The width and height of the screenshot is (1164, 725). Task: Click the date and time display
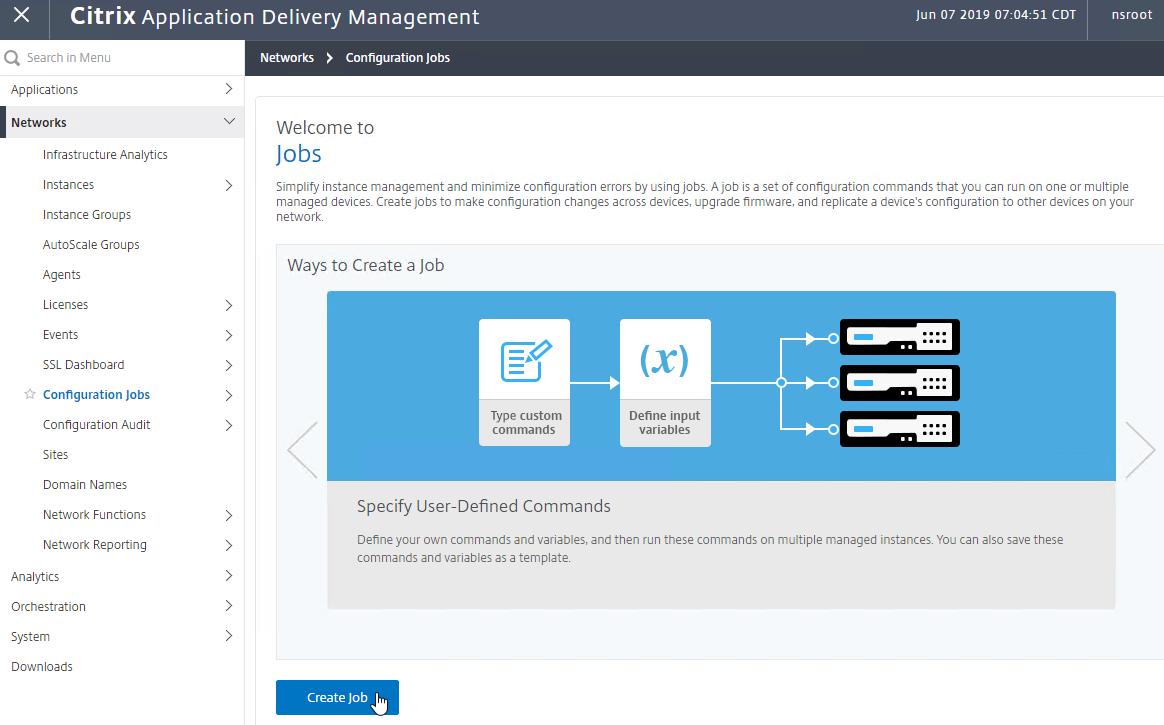coord(995,15)
